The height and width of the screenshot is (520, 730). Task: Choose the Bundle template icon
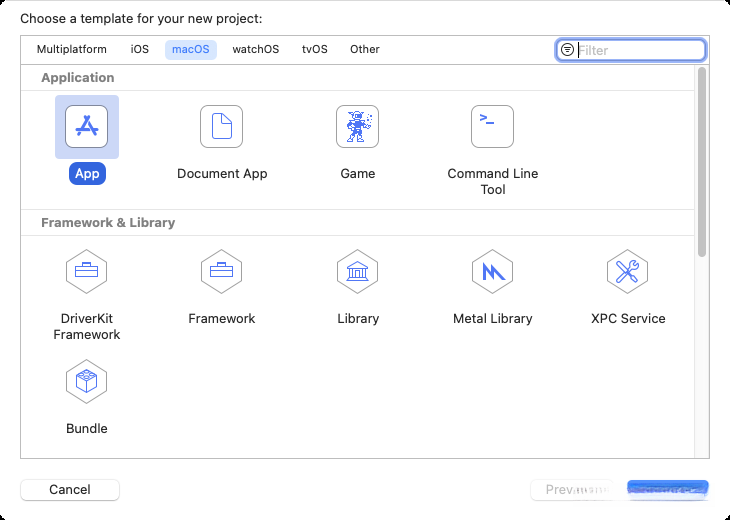point(87,381)
